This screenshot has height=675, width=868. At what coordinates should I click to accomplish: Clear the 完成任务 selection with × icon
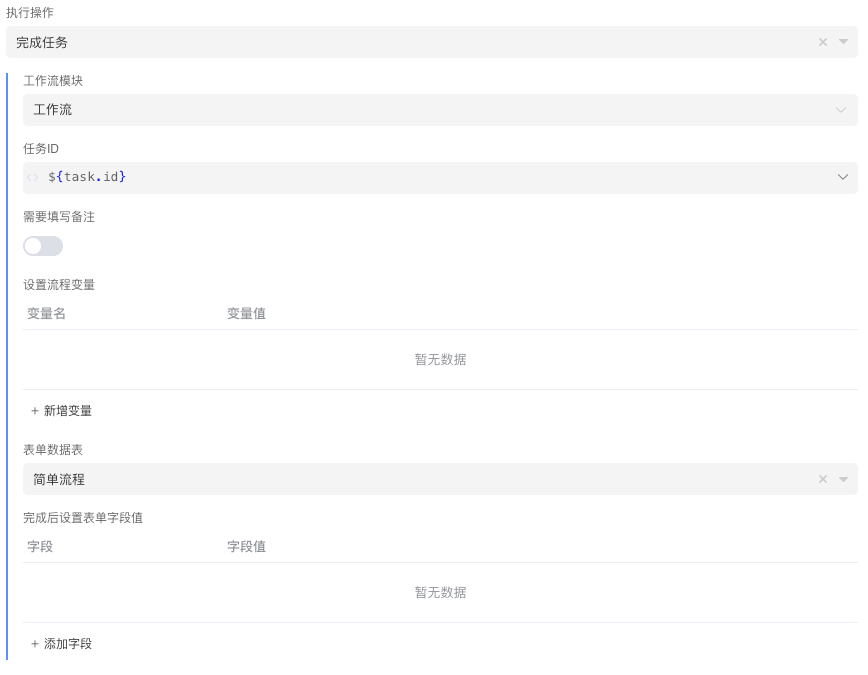click(823, 42)
